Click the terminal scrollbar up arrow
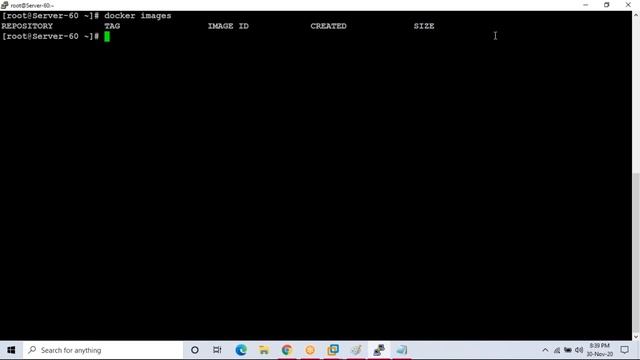This screenshot has width=640, height=360. 636,15
